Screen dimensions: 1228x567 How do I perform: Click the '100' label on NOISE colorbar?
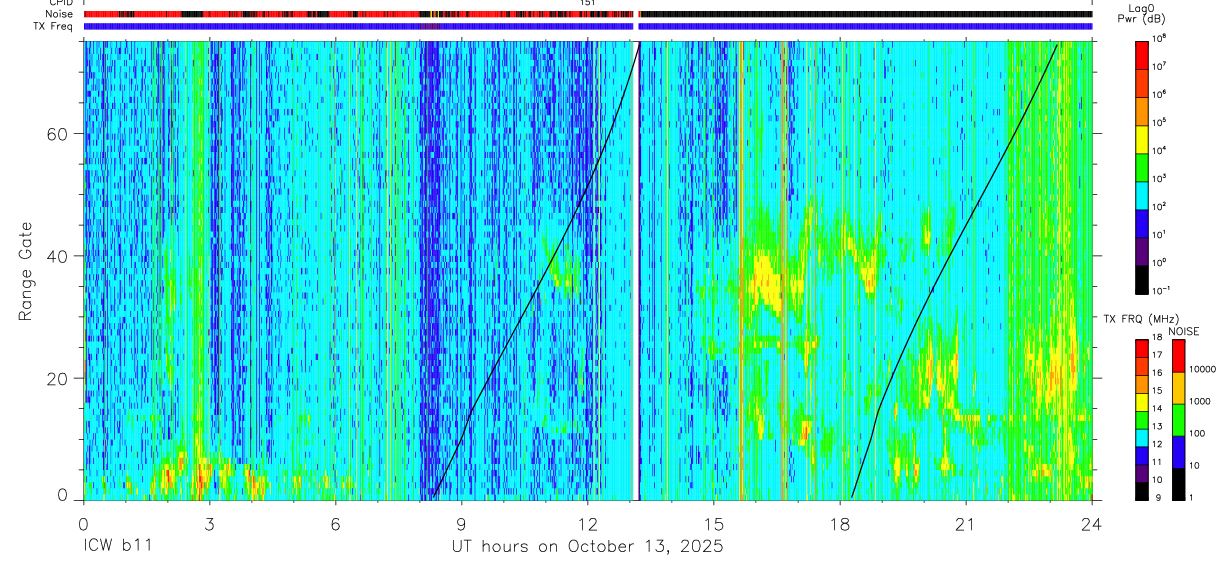coord(1197,433)
